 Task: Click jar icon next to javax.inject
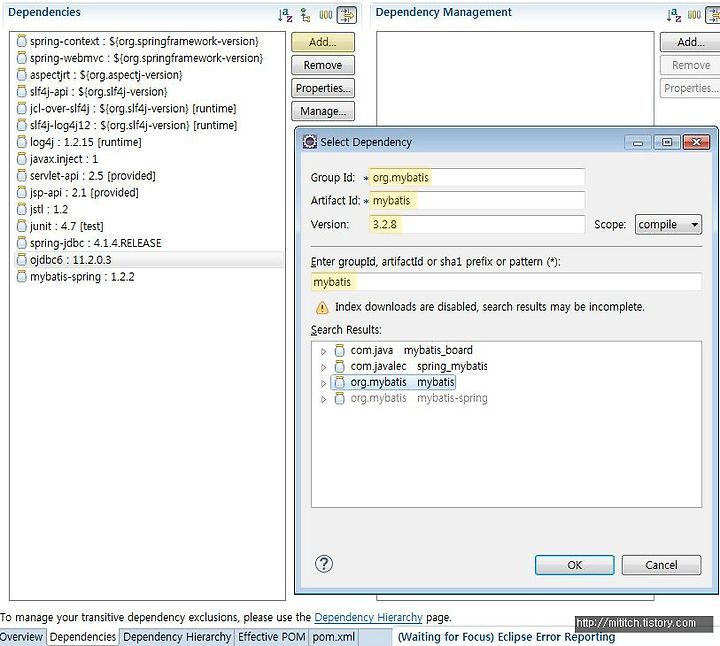(x=21, y=159)
